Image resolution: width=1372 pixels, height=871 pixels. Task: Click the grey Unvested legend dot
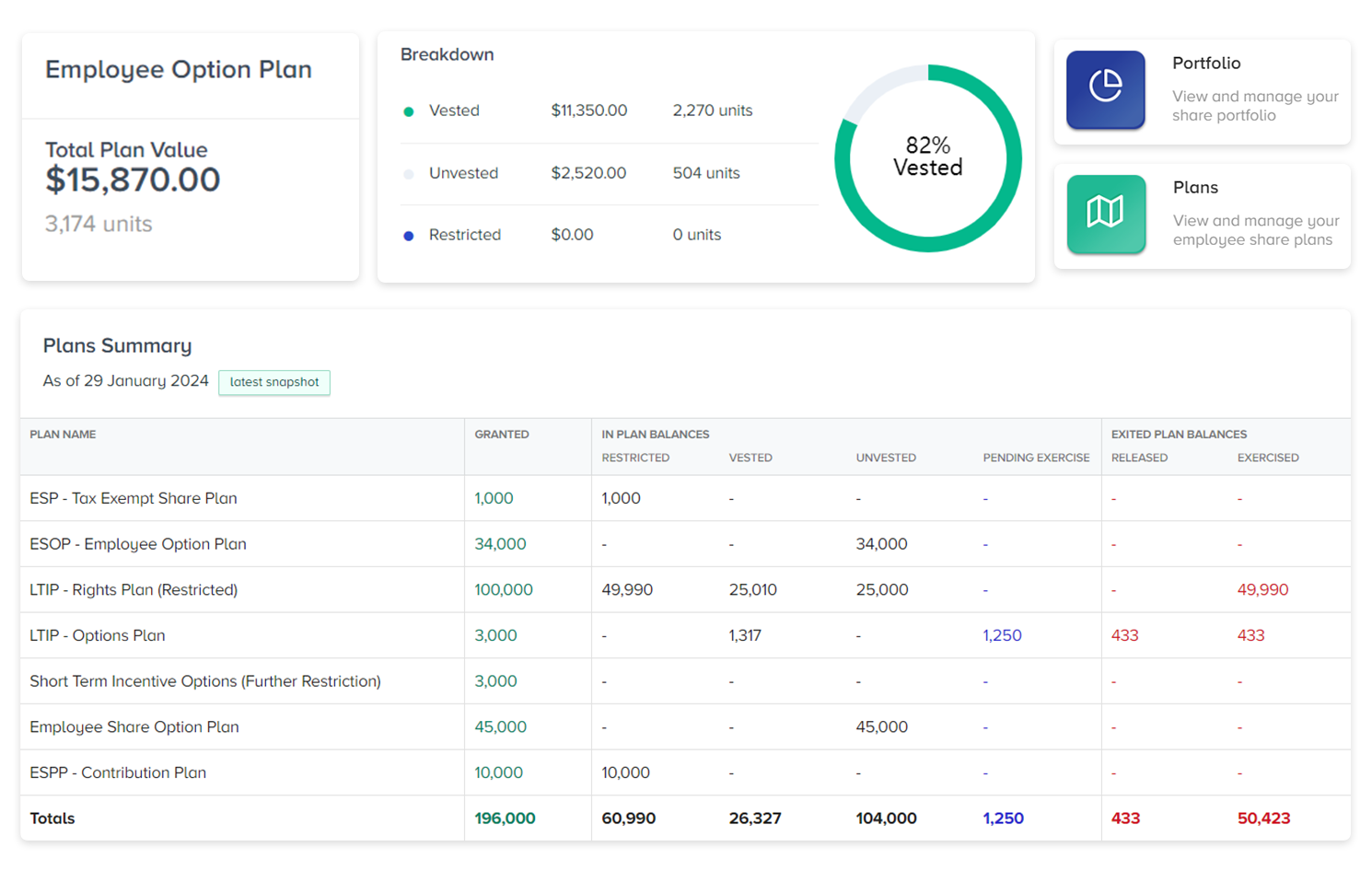(x=409, y=173)
